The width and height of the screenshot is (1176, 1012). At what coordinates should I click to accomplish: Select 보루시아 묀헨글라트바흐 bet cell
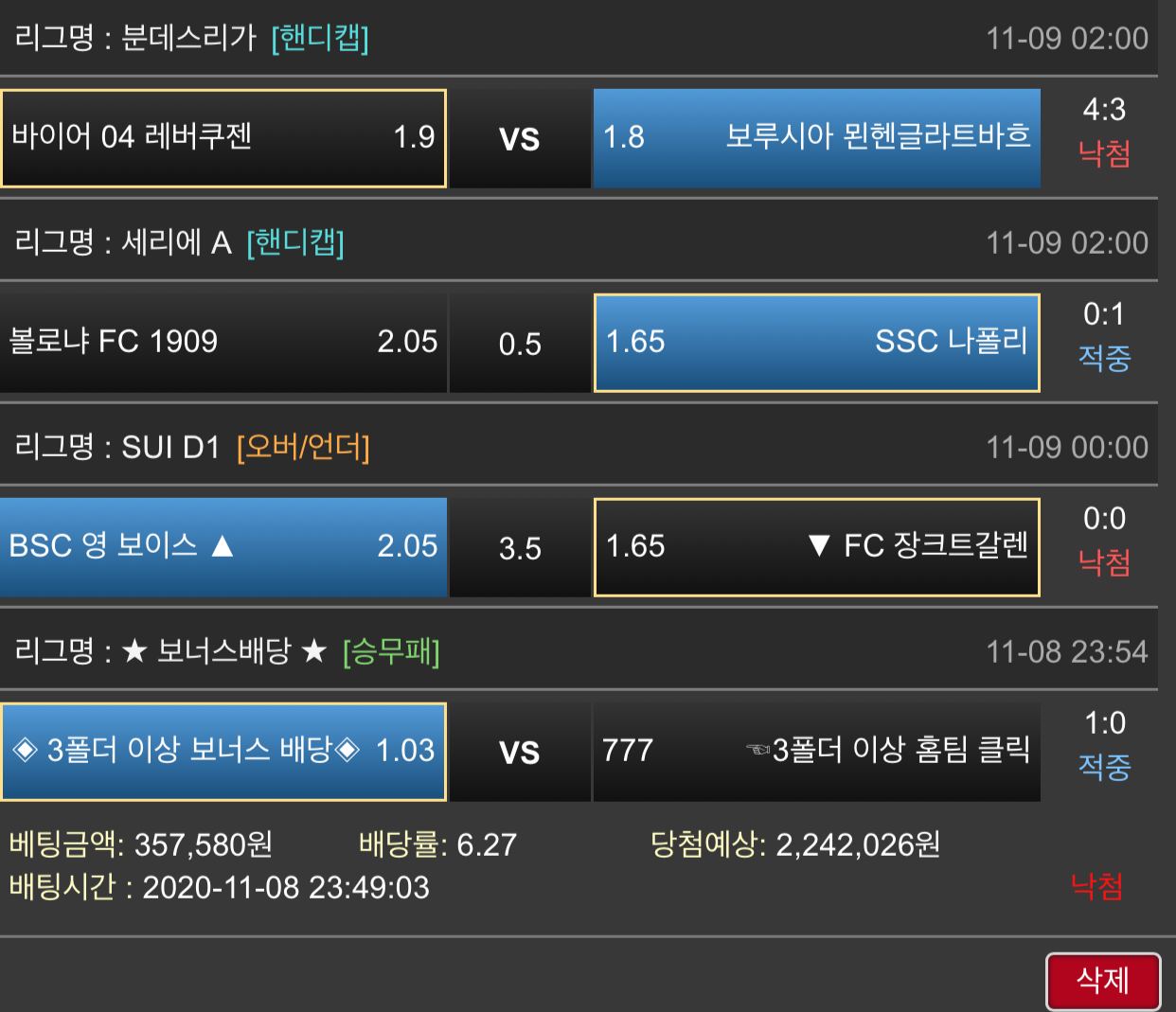click(816, 138)
